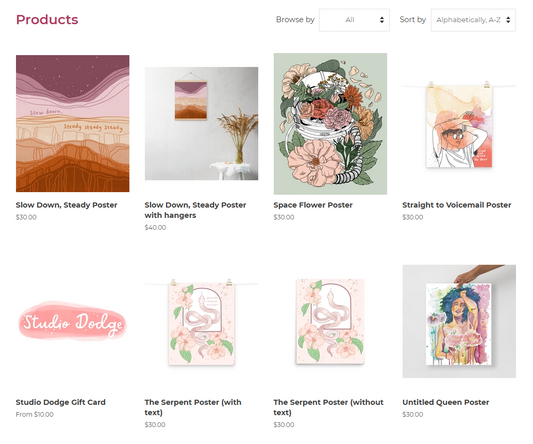Open Straight to Voicemail Poster image
The height and width of the screenshot is (444, 533).
[x=459, y=126]
